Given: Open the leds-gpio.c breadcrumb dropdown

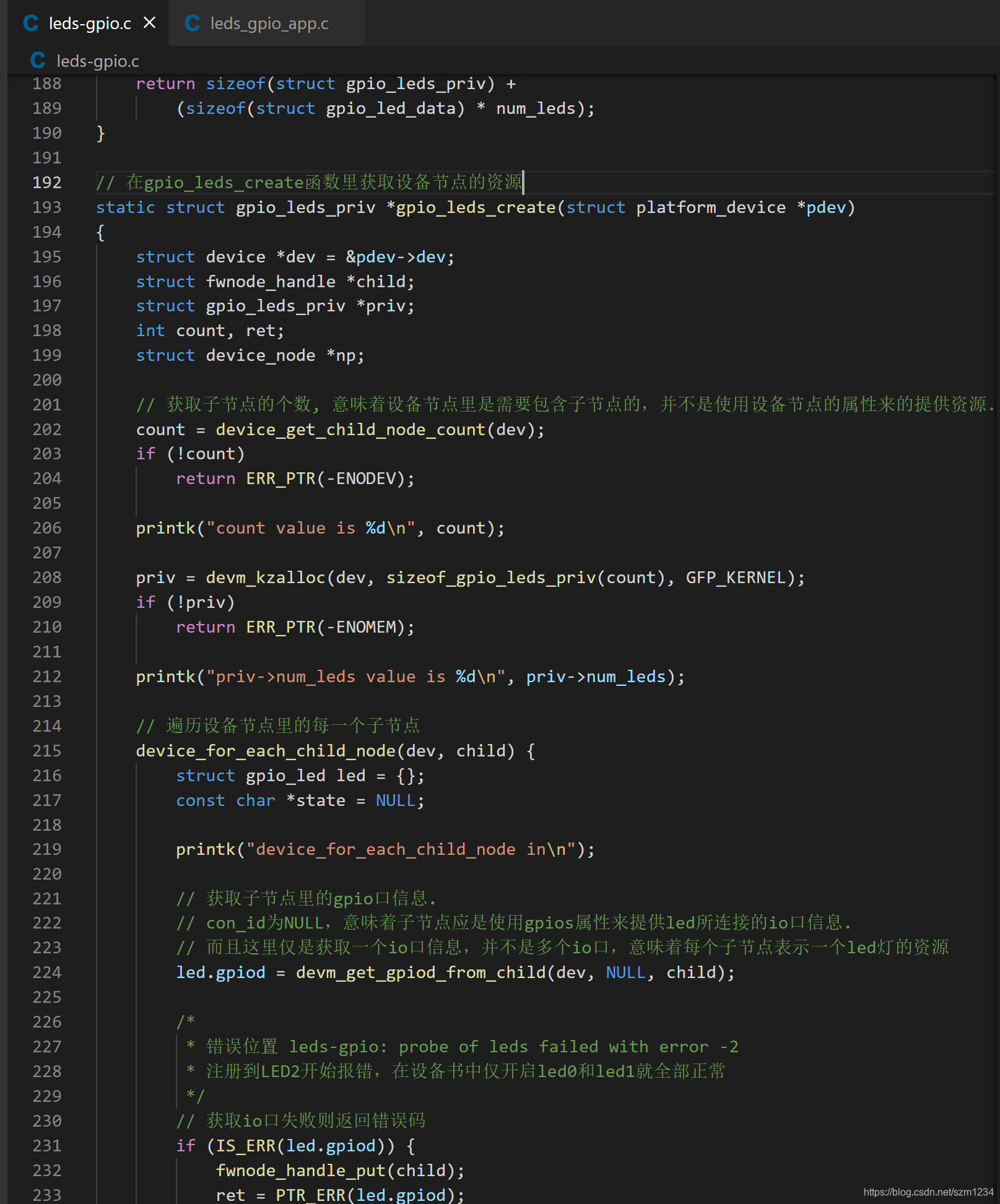Looking at the screenshot, I should (98, 60).
